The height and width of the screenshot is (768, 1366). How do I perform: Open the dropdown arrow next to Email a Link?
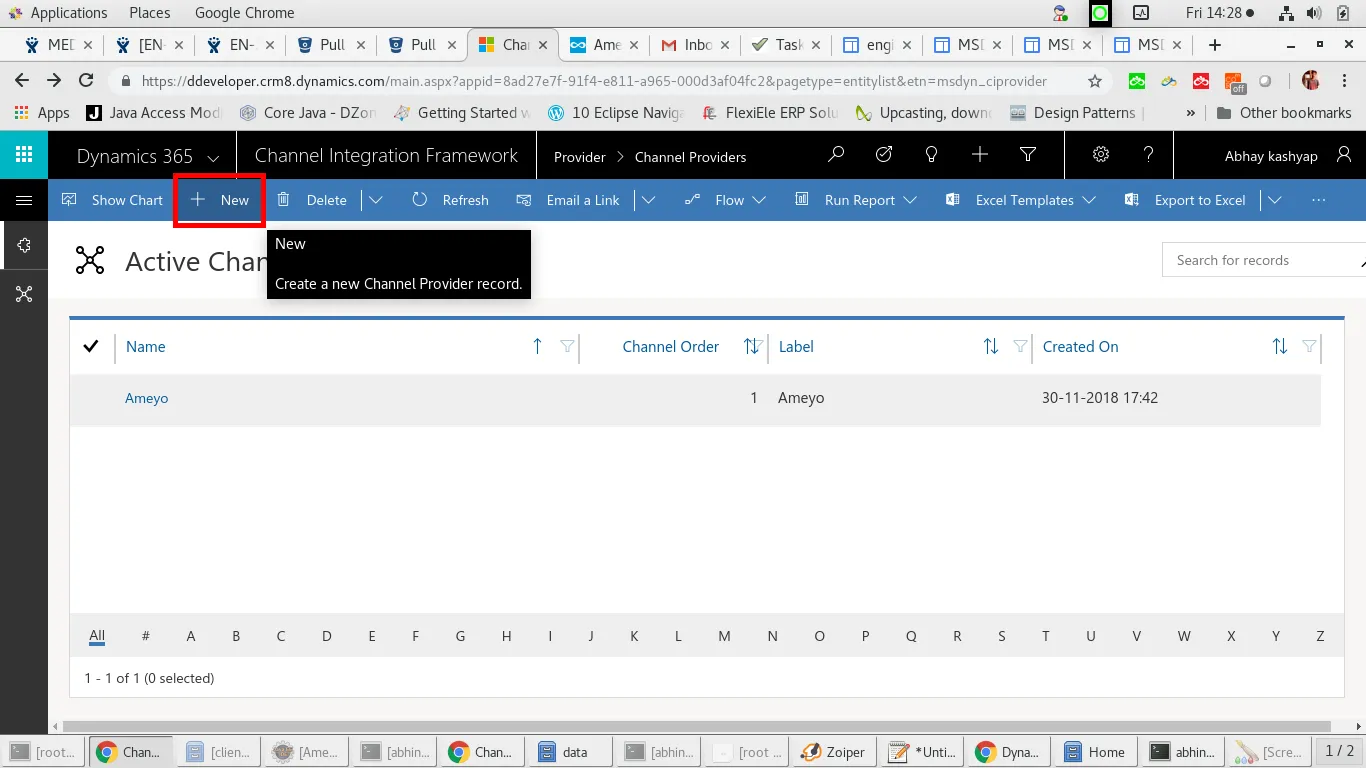tap(649, 200)
